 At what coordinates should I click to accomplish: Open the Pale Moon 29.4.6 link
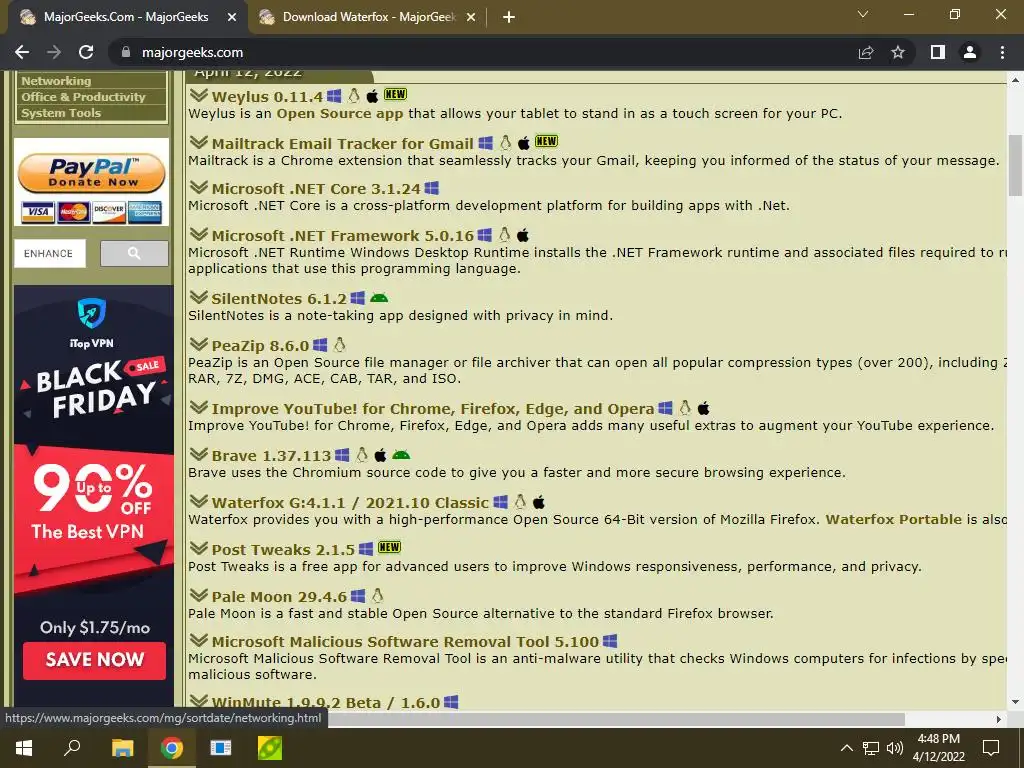(280, 597)
